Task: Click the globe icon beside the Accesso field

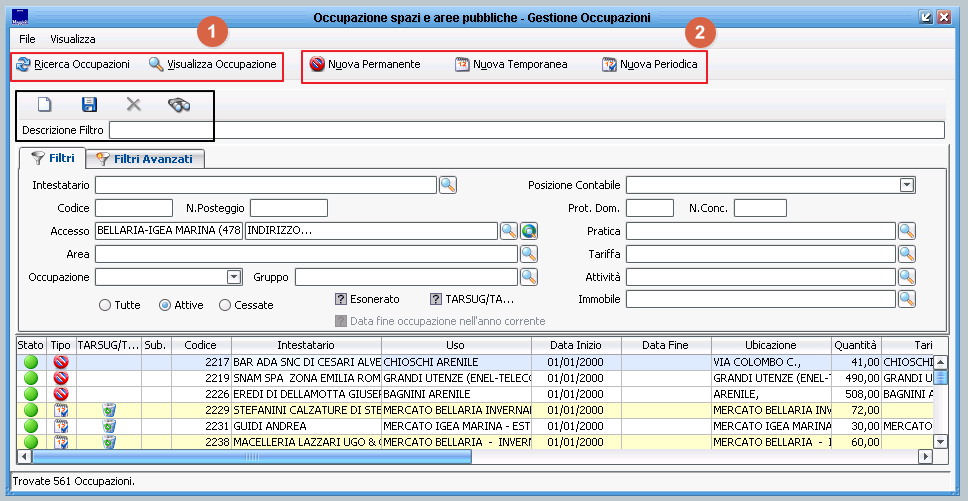Action: (529, 231)
